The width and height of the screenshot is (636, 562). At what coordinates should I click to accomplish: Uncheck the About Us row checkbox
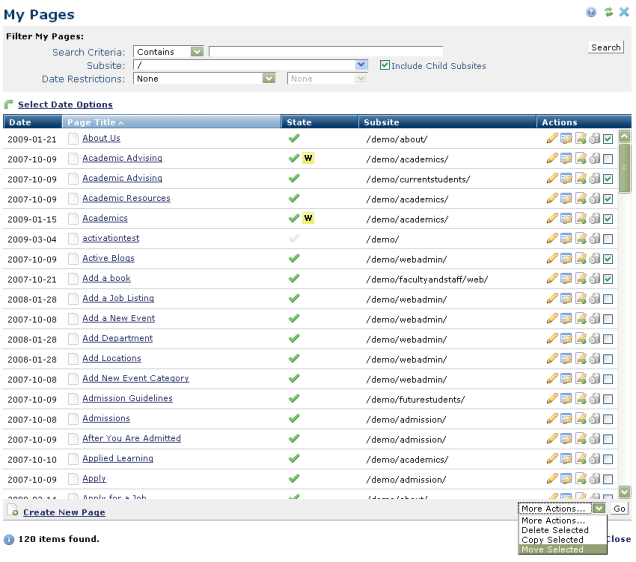608,139
